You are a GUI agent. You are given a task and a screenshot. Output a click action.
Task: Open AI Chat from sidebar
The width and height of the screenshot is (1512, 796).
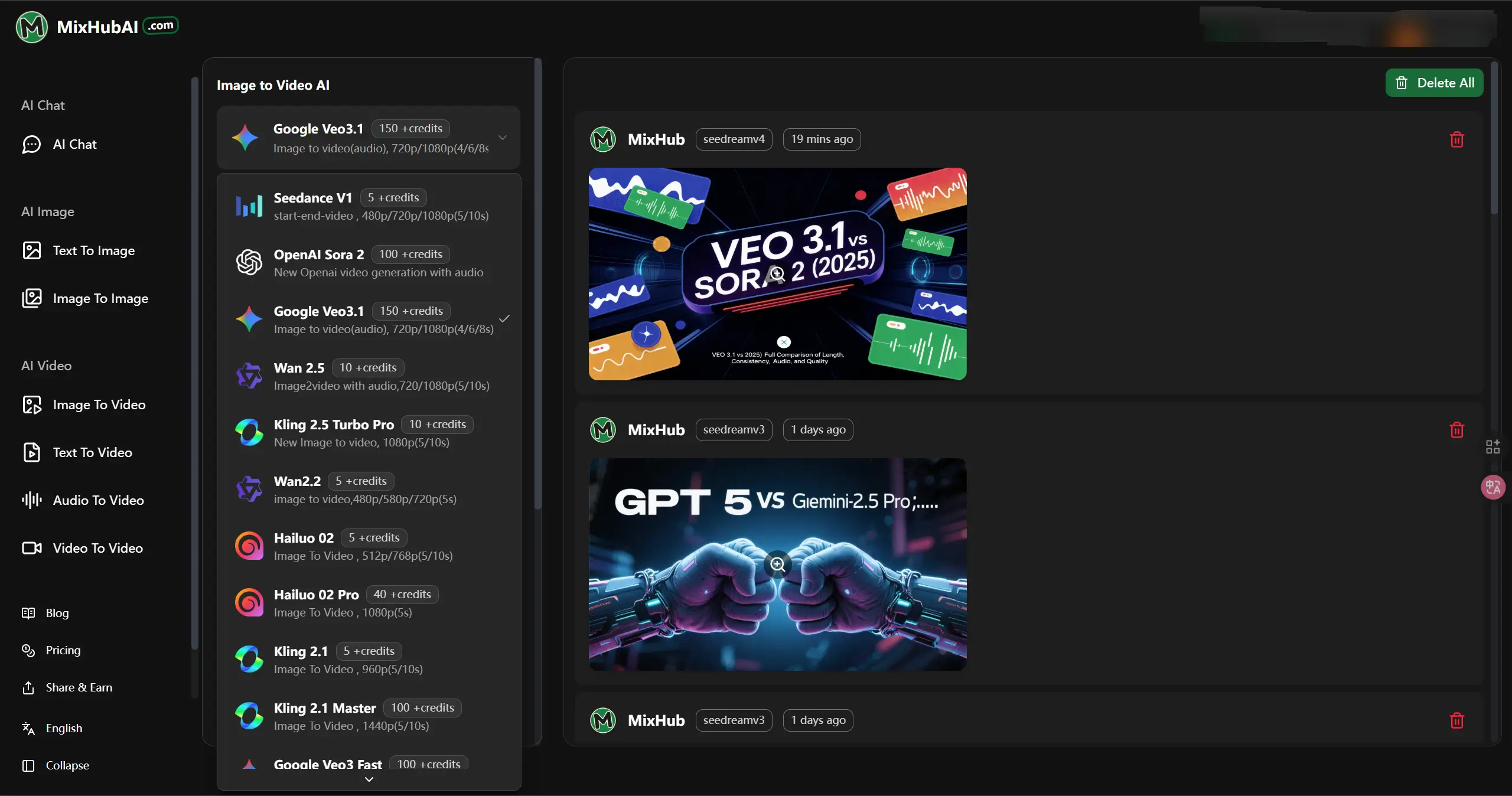tap(74, 144)
